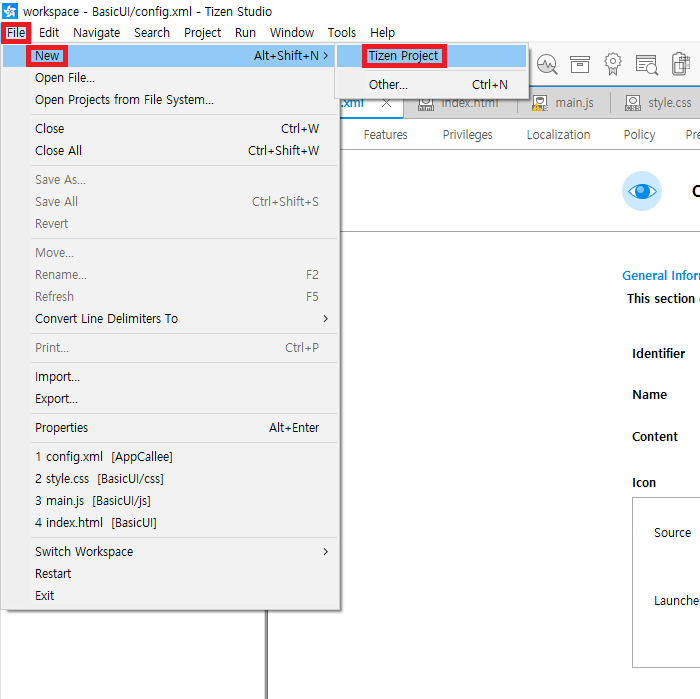Open the certificate ribbon badge toolbar icon
This screenshot has height=699, width=700.
click(613, 64)
